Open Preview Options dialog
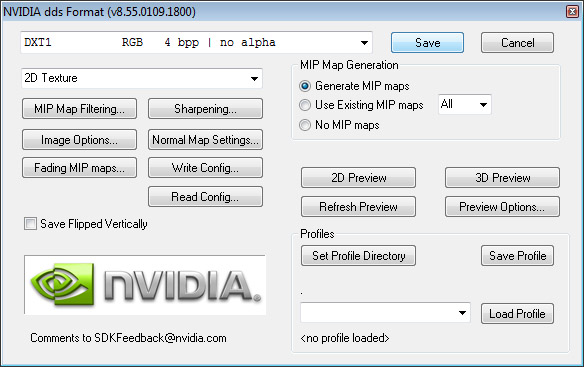This screenshot has width=584, height=367. coord(502,206)
